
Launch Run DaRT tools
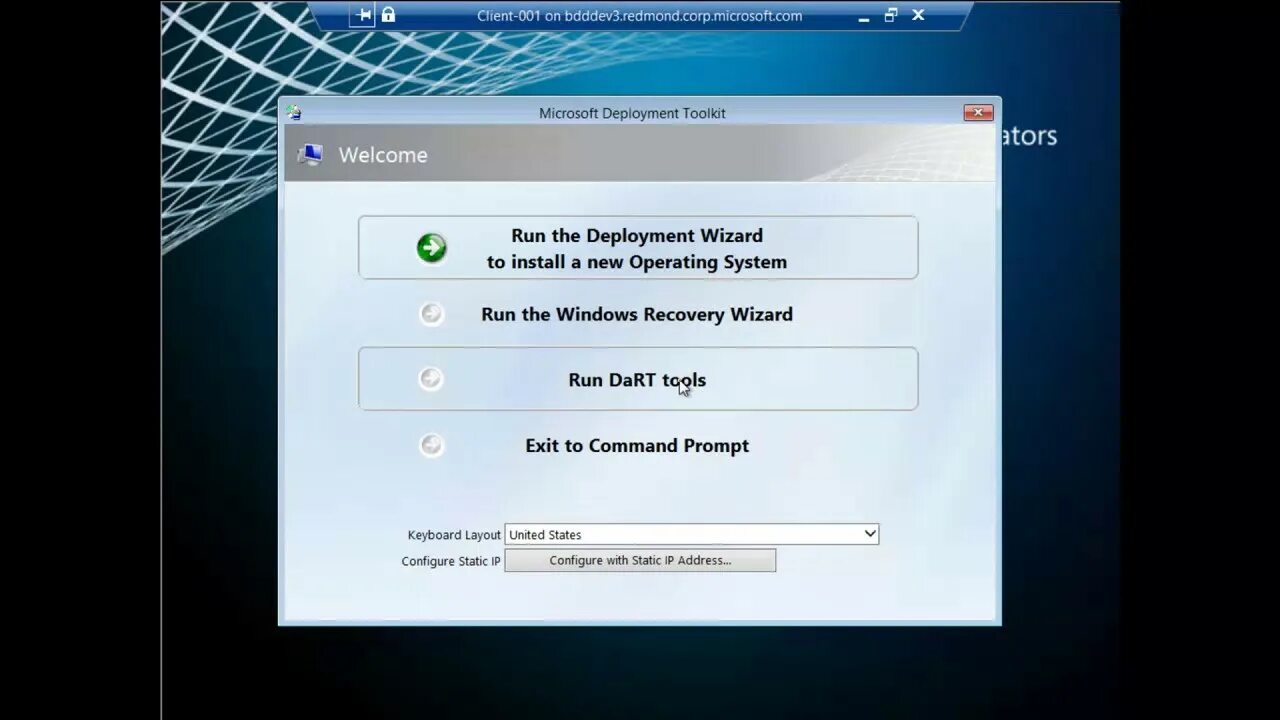click(x=638, y=379)
